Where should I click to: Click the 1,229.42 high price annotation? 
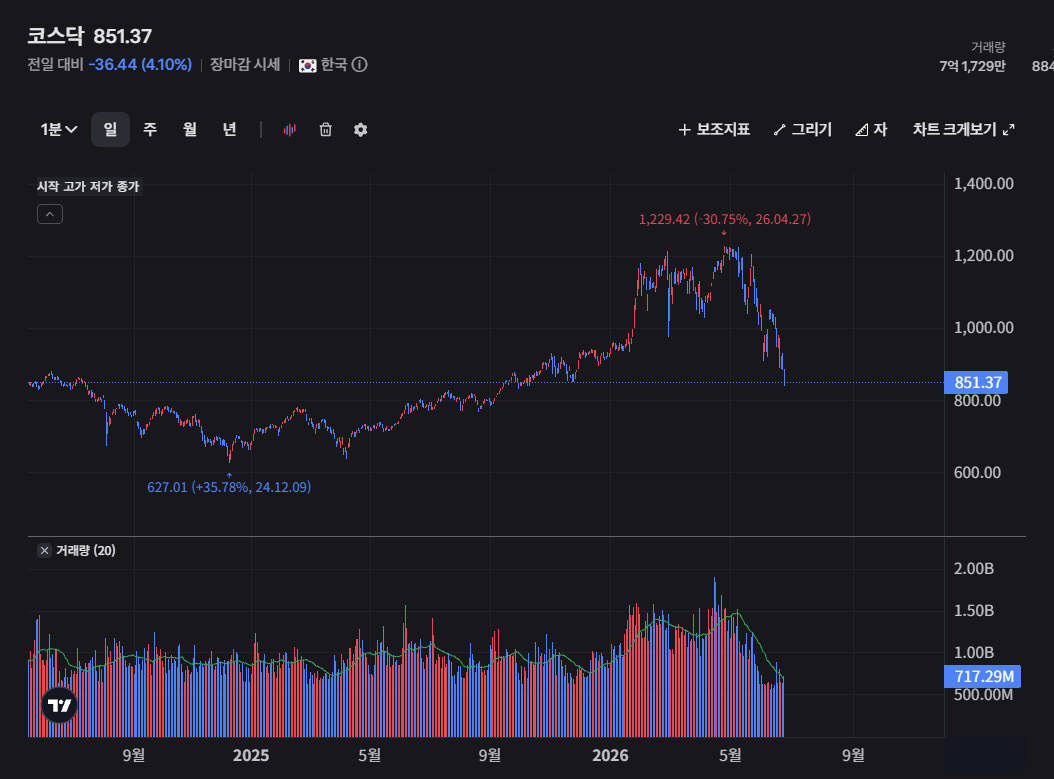[725, 219]
